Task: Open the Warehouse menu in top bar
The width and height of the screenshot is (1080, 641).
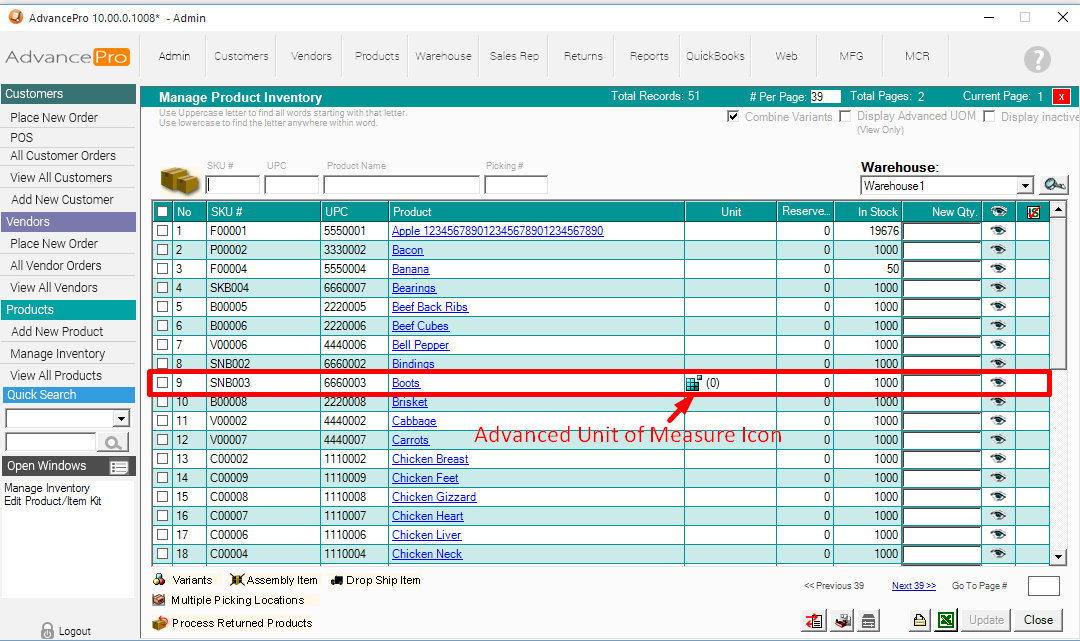Action: [x=443, y=56]
